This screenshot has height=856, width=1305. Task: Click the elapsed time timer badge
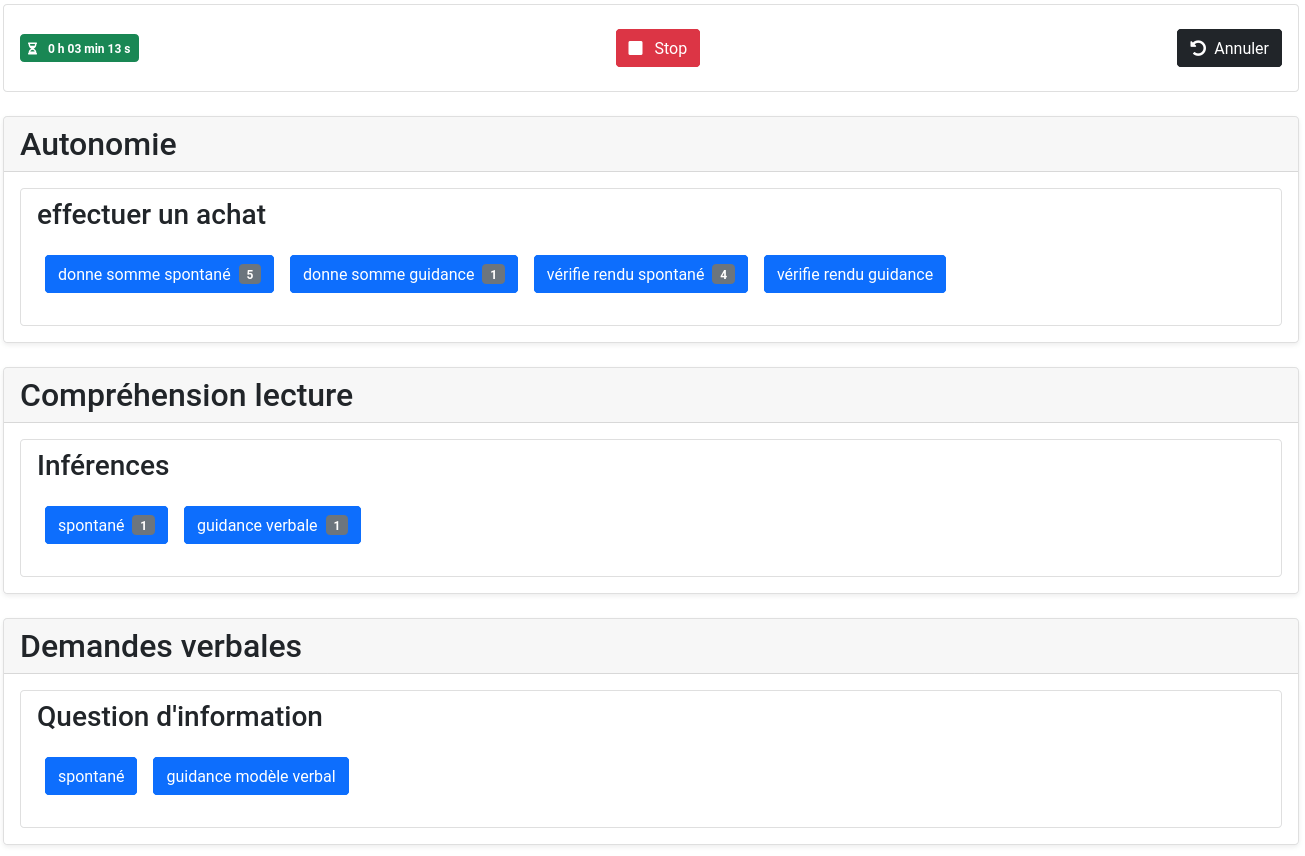tap(79, 48)
